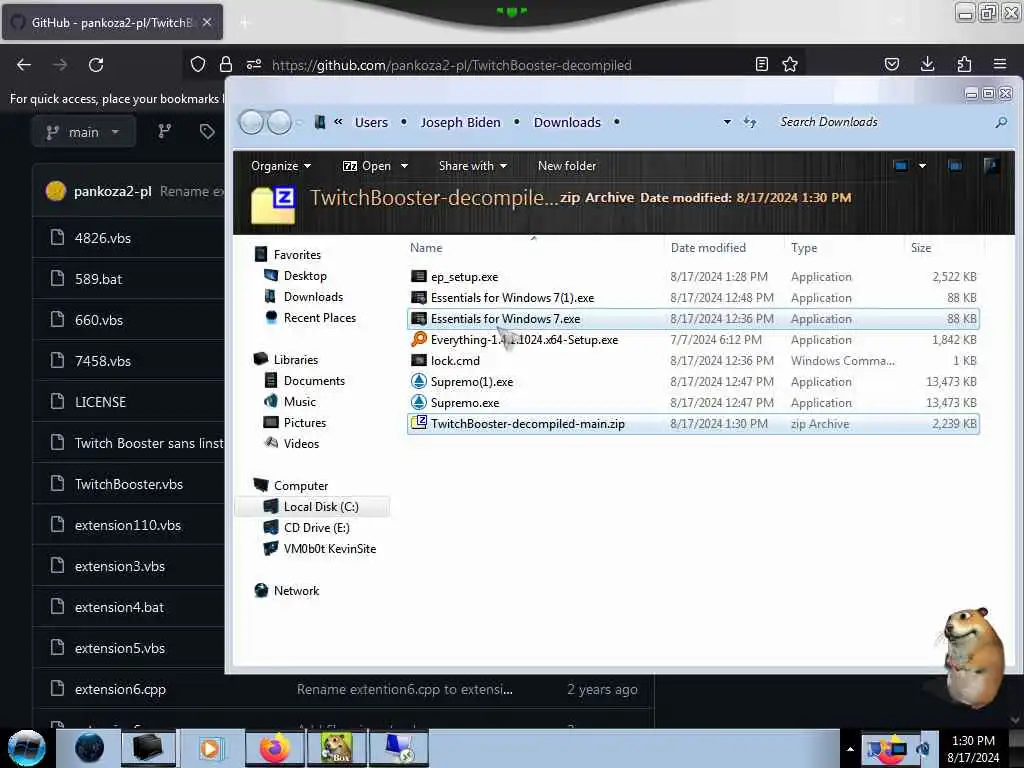This screenshot has height=768, width=1024.
Task: Click the Windows Start orb
Action: [x=26, y=748]
